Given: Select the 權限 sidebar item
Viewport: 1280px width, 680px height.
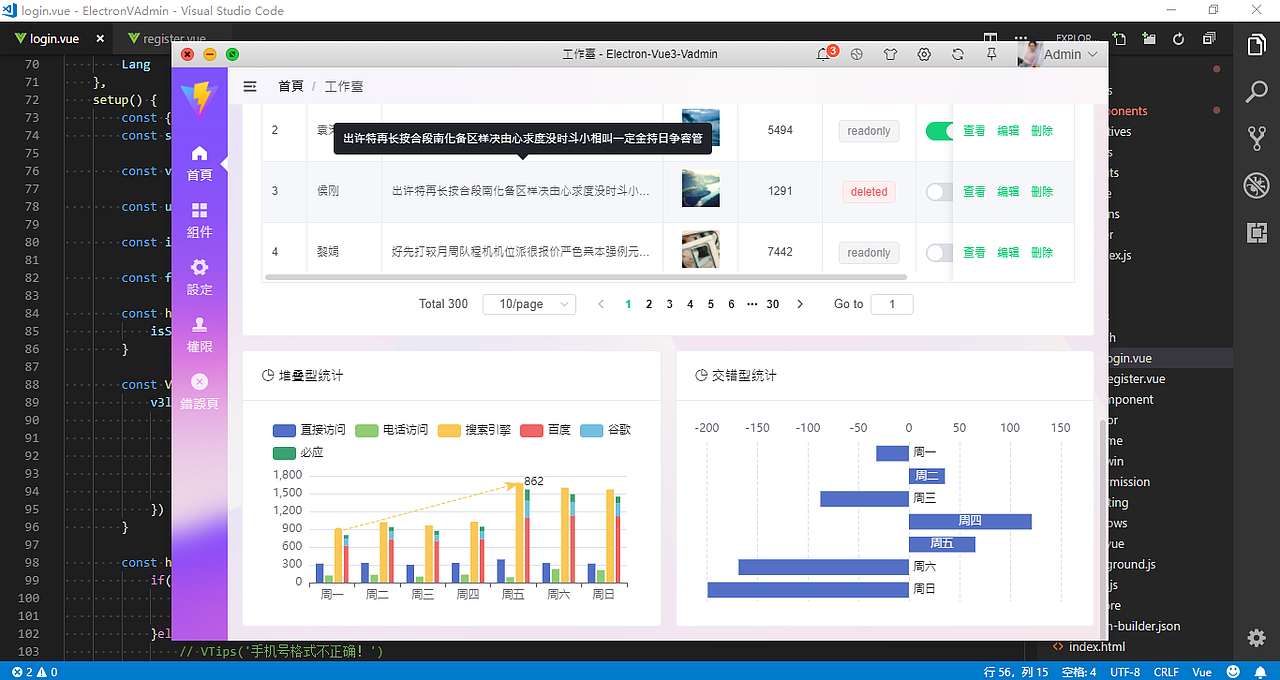Looking at the screenshot, I should [x=199, y=332].
